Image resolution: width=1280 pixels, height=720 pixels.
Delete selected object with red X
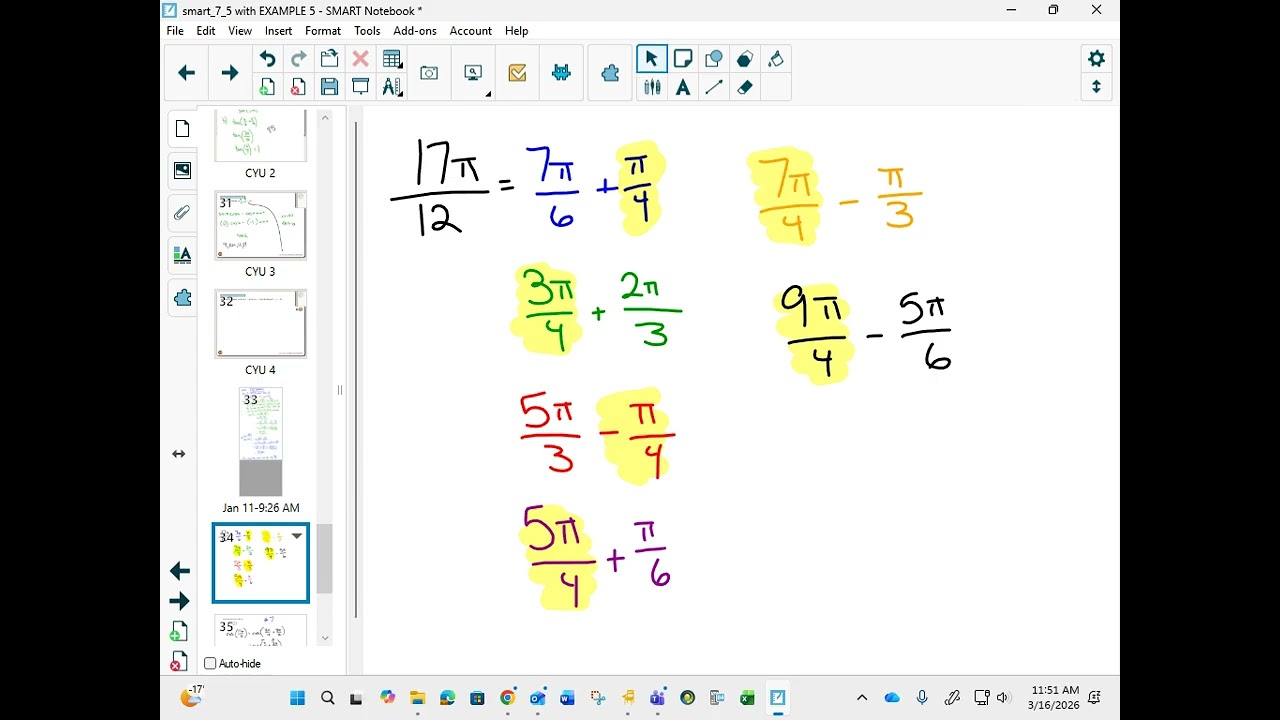tap(361, 59)
